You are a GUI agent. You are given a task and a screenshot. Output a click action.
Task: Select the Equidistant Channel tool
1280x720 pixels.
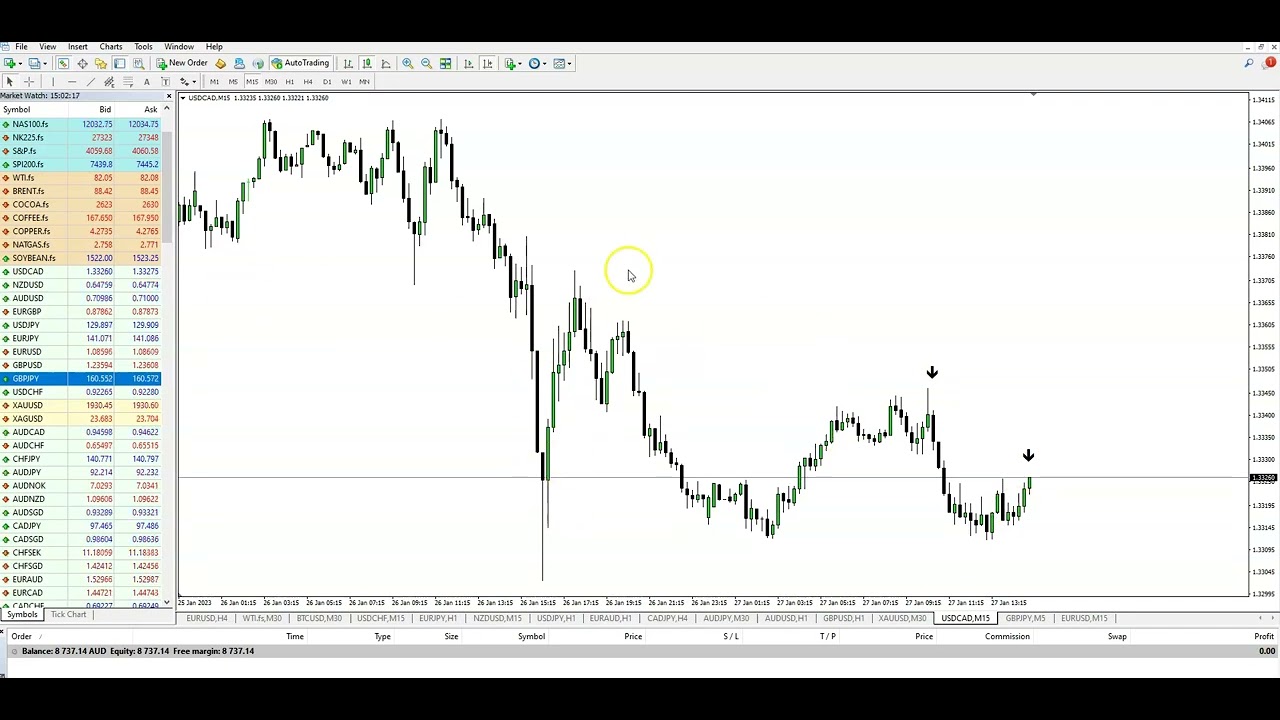[x=109, y=82]
